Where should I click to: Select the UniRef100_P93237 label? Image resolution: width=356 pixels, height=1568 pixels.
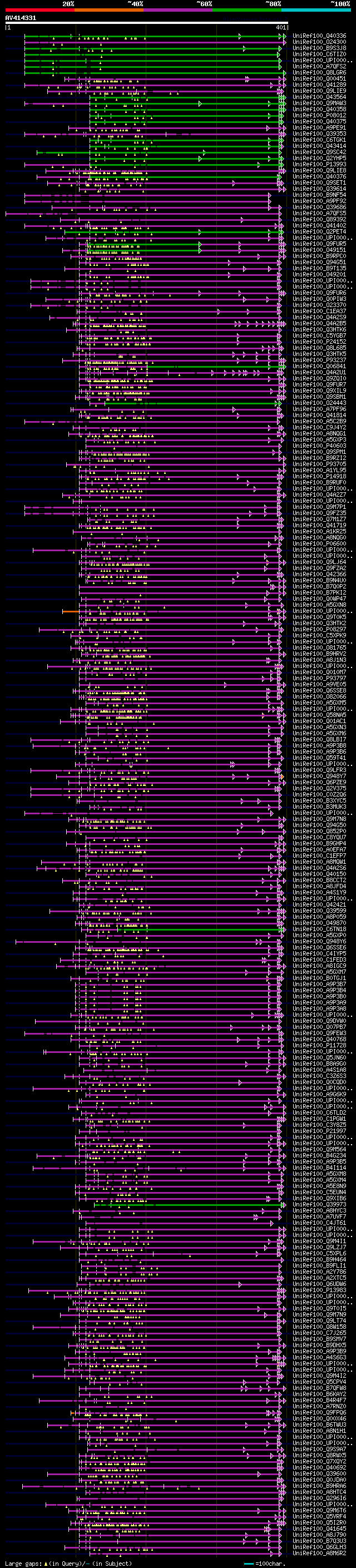tap(319, 360)
